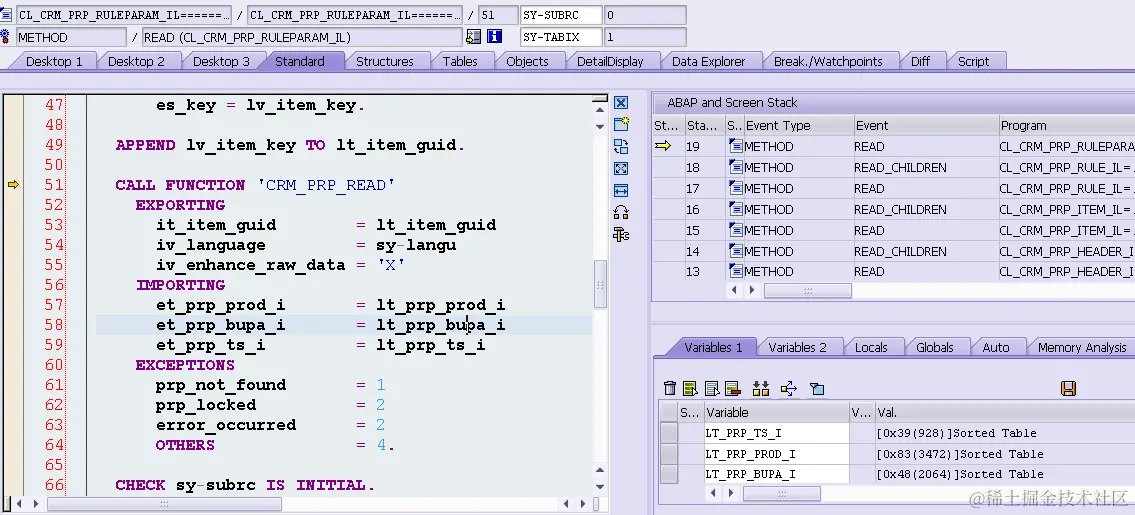Click the stack table's right scroll arrow
1135x515 pixels.
[751, 290]
